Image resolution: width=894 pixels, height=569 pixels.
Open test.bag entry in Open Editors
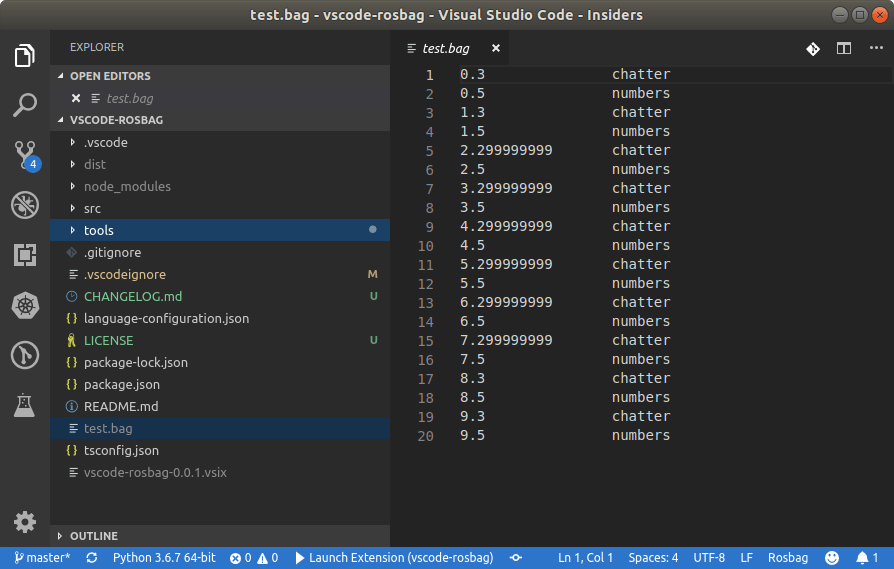tap(220, 98)
